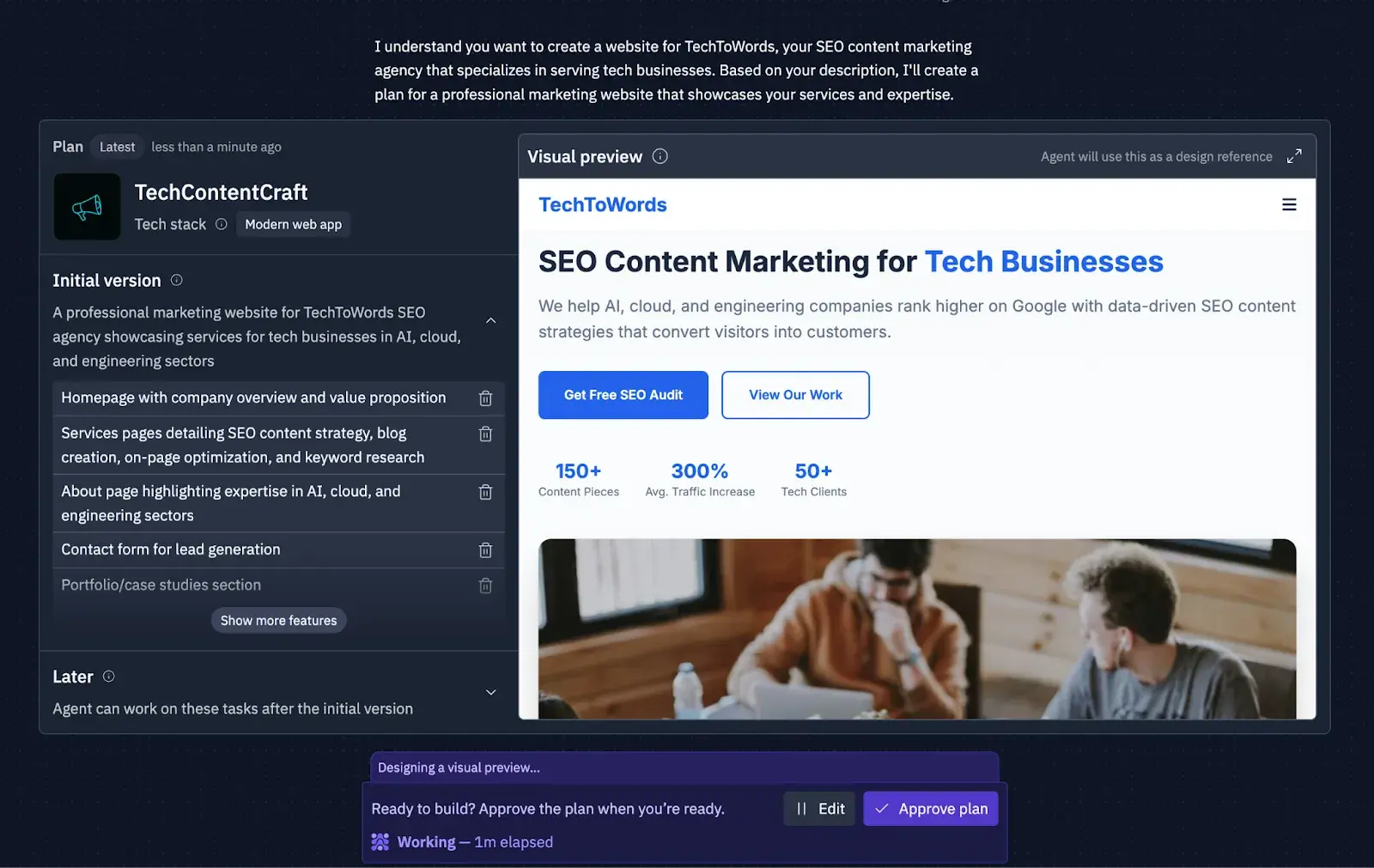Remove the Portfolio/case studies section item
Viewport: 1374px width, 868px height.
(x=485, y=586)
